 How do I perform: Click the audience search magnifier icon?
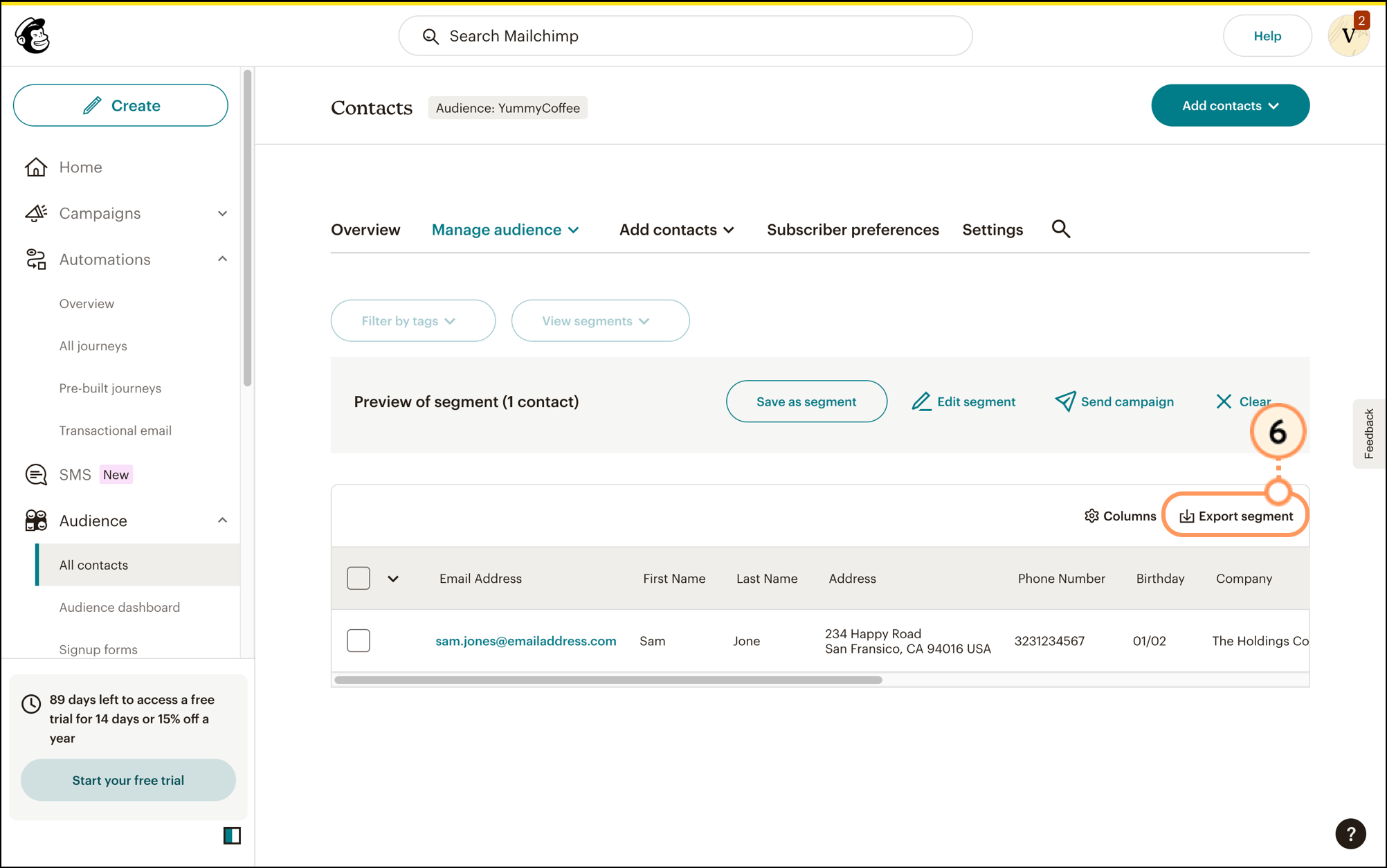(x=1061, y=229)
